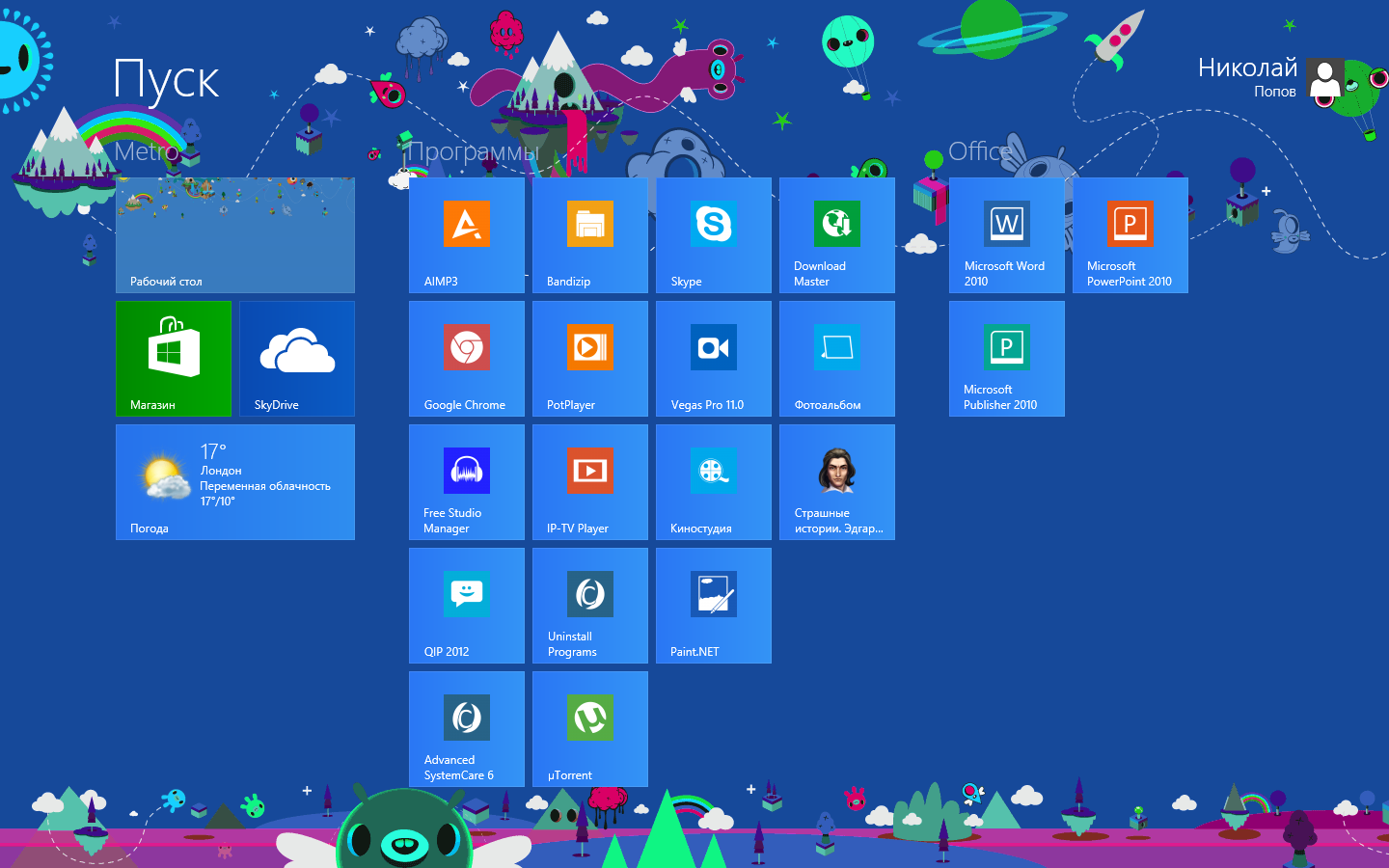Select the Metro group heading

147,151
